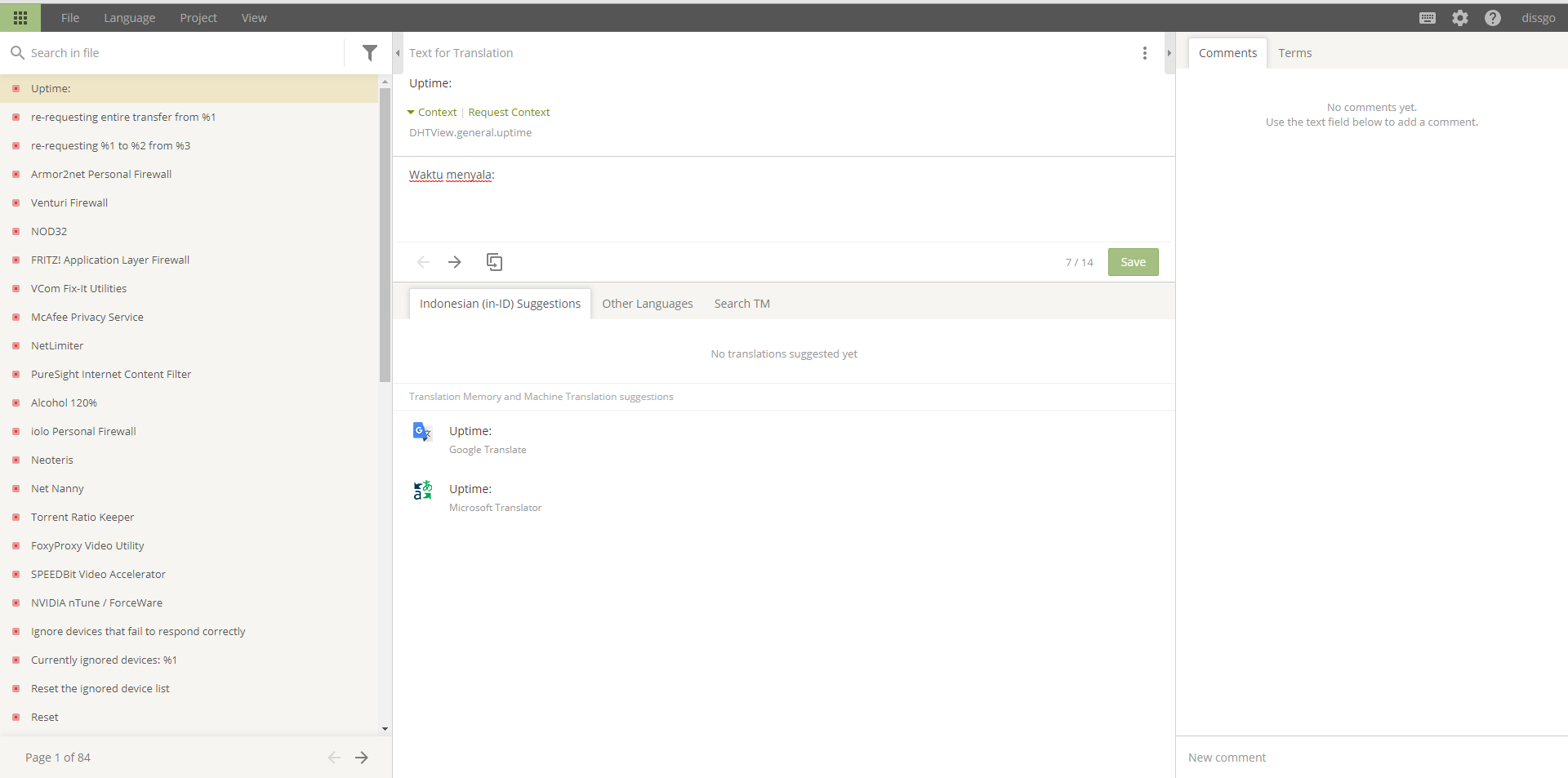Screen dimensions: 1568x778
Task: Collapse the right comments panel arrow
Action: (x=1169, y=53)
